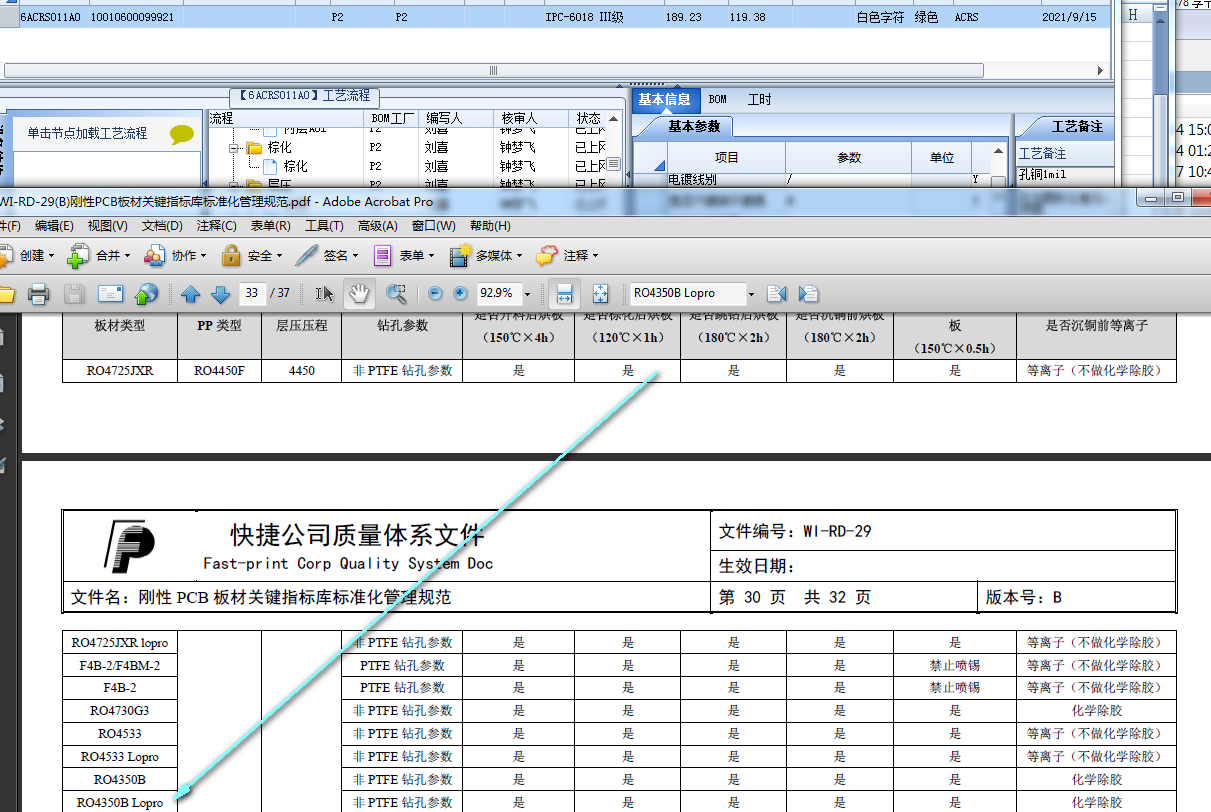Viewport: 1211px width, 812px height.
Task: Click the Secure padlock icon
Action: [231, 255]
